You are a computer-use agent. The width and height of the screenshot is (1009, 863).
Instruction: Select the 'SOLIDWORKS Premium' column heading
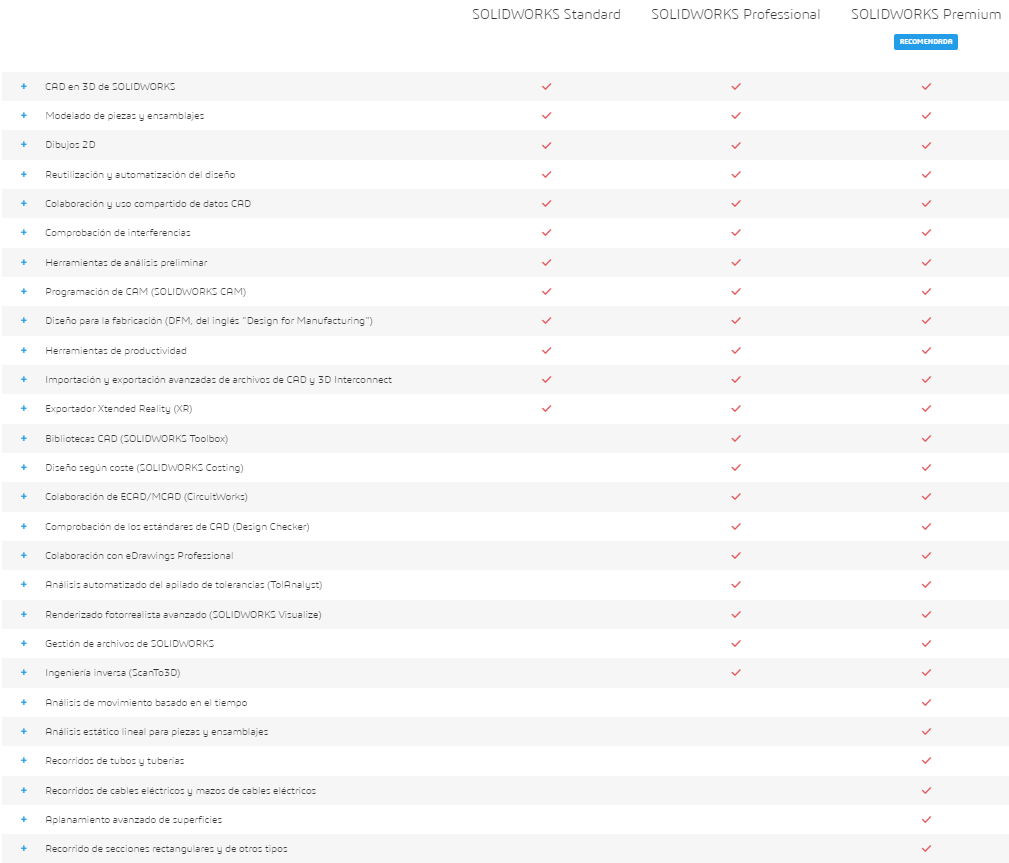coord(926,14)
